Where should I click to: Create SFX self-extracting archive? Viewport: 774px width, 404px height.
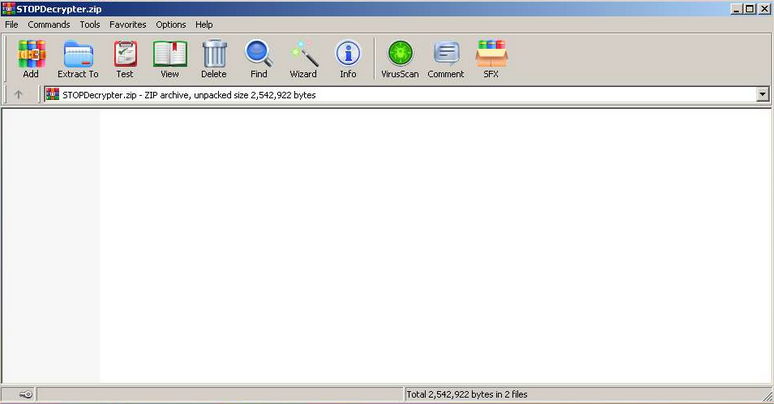pos(491,59)
